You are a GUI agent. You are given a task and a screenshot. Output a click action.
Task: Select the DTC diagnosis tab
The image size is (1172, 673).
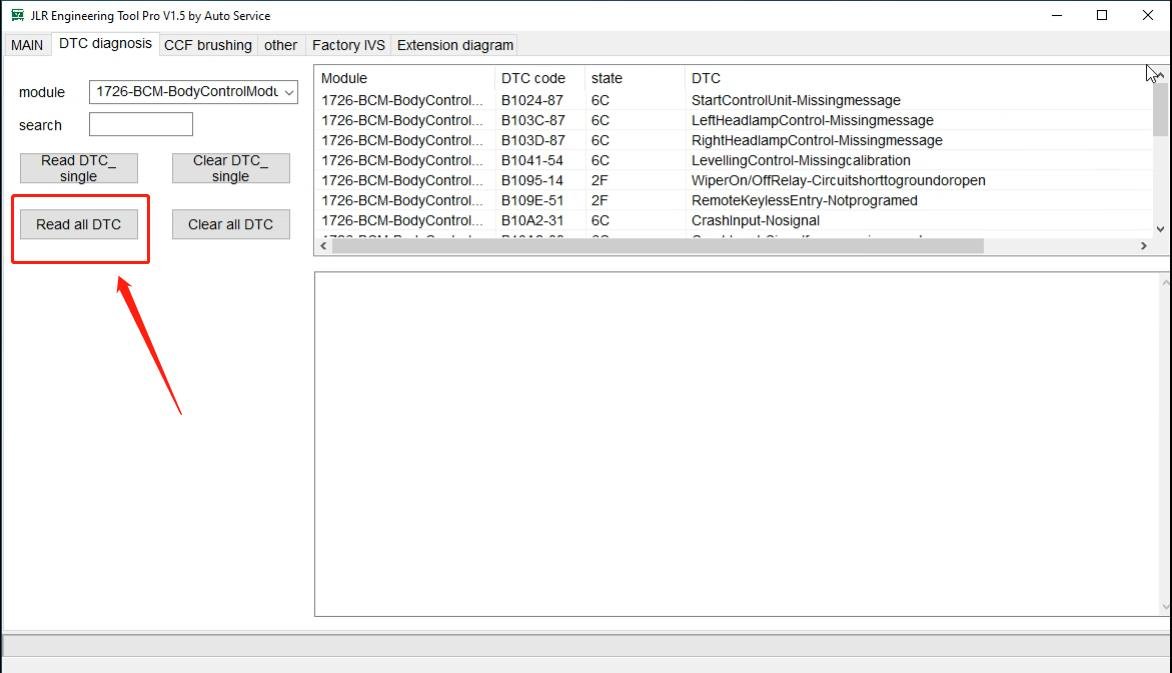pyautogui.click(x=105, y=43)
